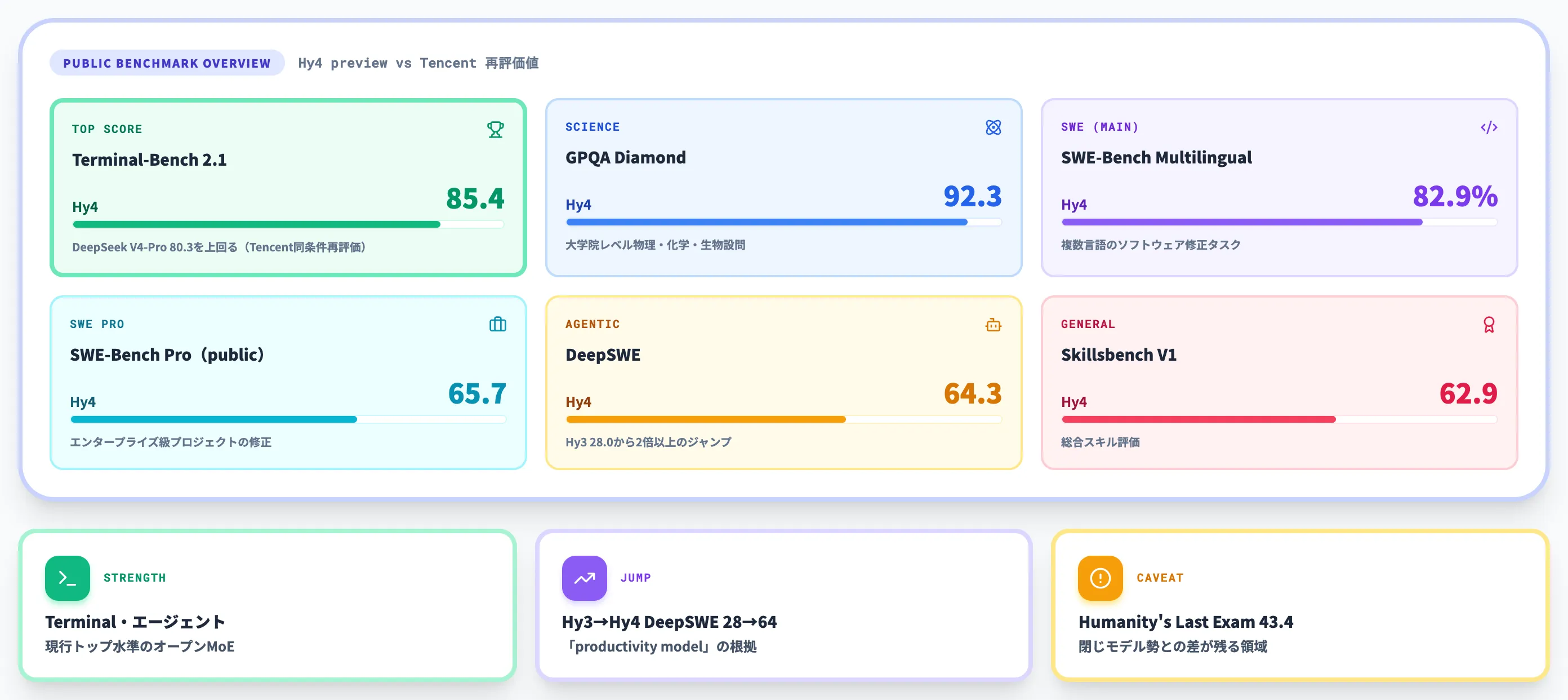
Task: Click the SWE (MAIN) category label
Action: coord(1100,127)
